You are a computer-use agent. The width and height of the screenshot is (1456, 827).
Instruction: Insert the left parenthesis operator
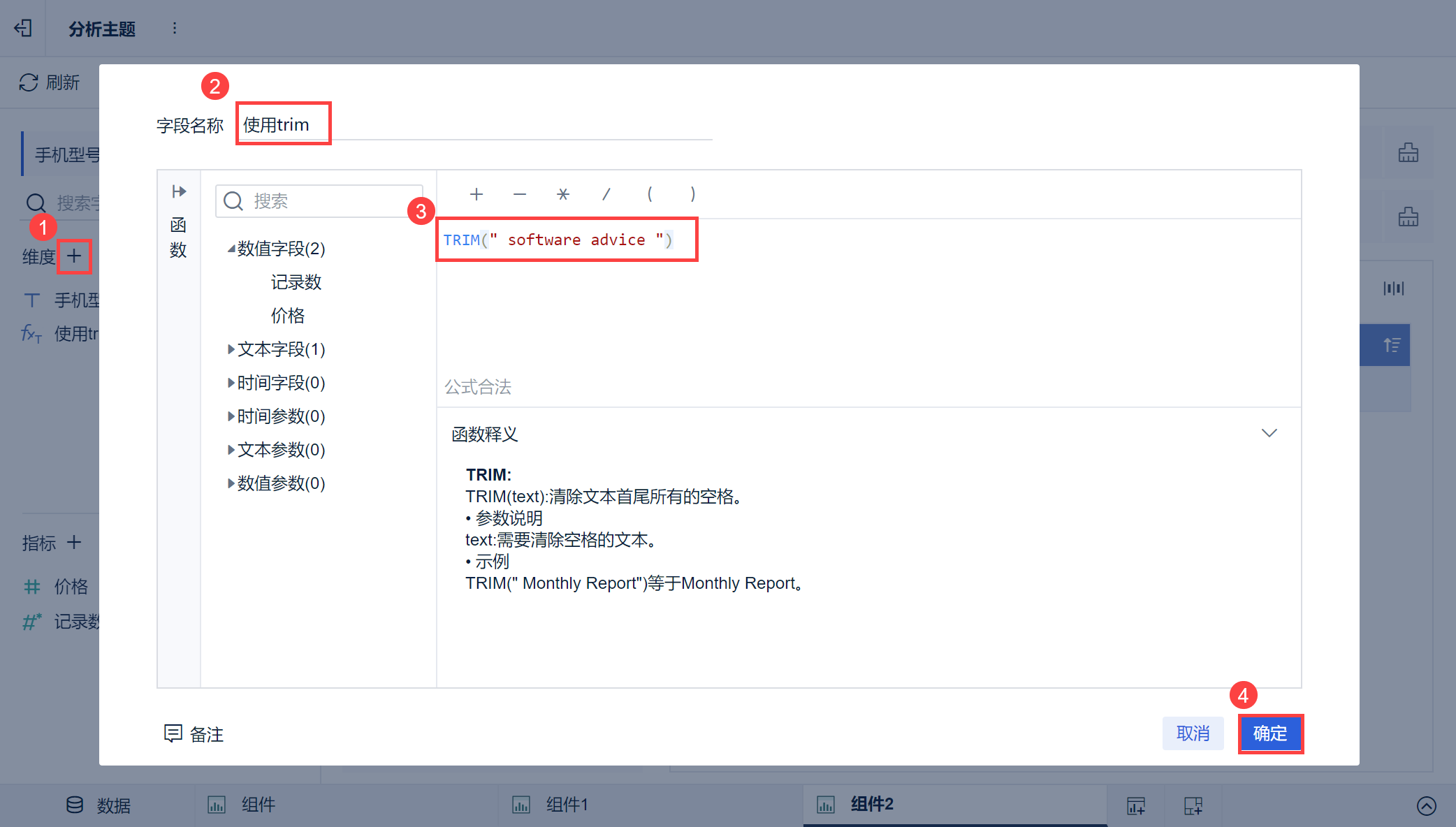coord(650,194)
